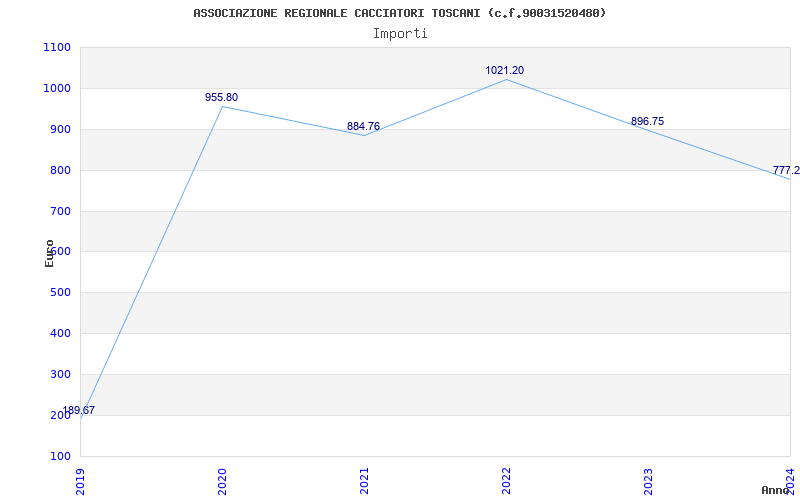Click the x-axis year label 2023
This screenshot has height=500, width=800.
(648, 481)
